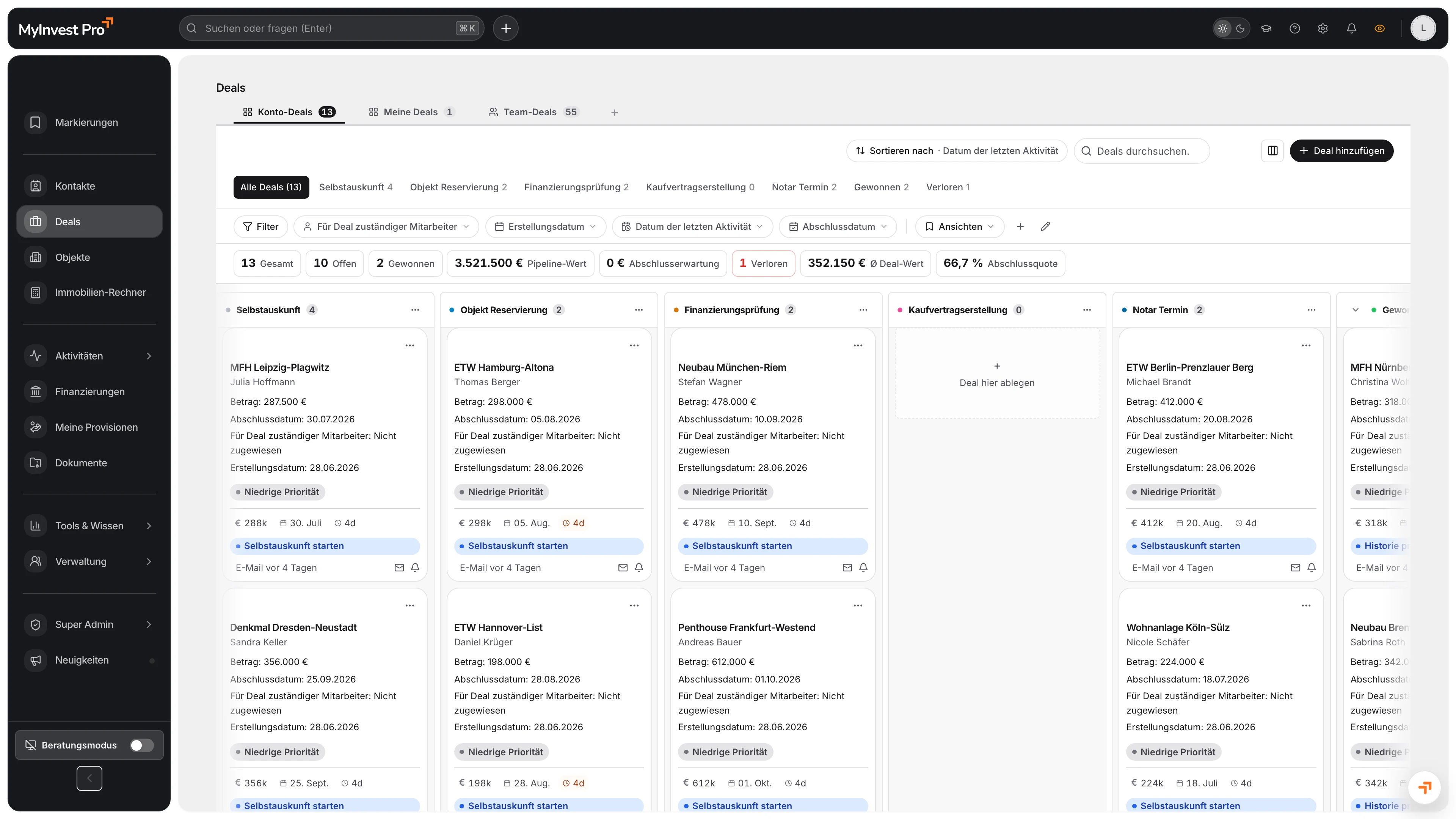The height and width of the screenshot is (819, 1456).
Task: Open the user avatar L menu
Action: pos(1423,28)
